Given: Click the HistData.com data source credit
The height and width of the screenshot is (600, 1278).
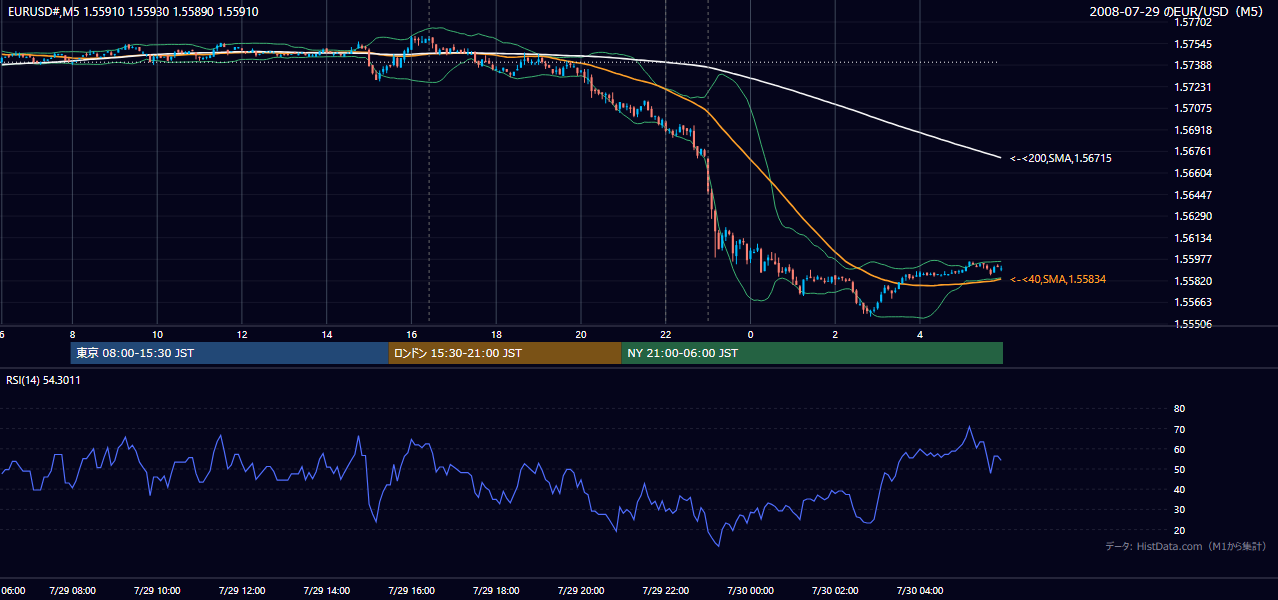Looking at the screenshot, I should click(x=1186, y=546).
